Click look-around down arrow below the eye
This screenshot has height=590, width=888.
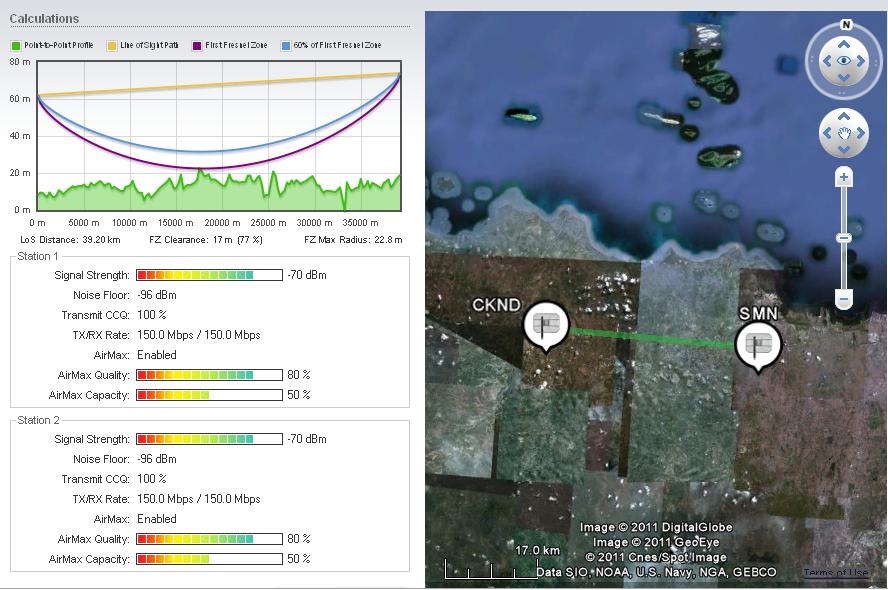click(x=844, y=78)
